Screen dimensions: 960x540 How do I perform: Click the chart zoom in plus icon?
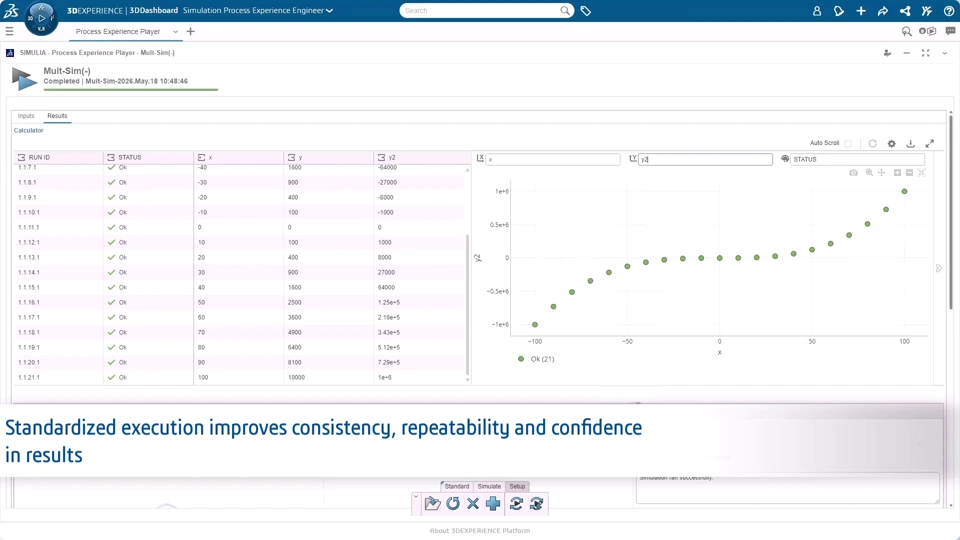click(x=897, y=173)
